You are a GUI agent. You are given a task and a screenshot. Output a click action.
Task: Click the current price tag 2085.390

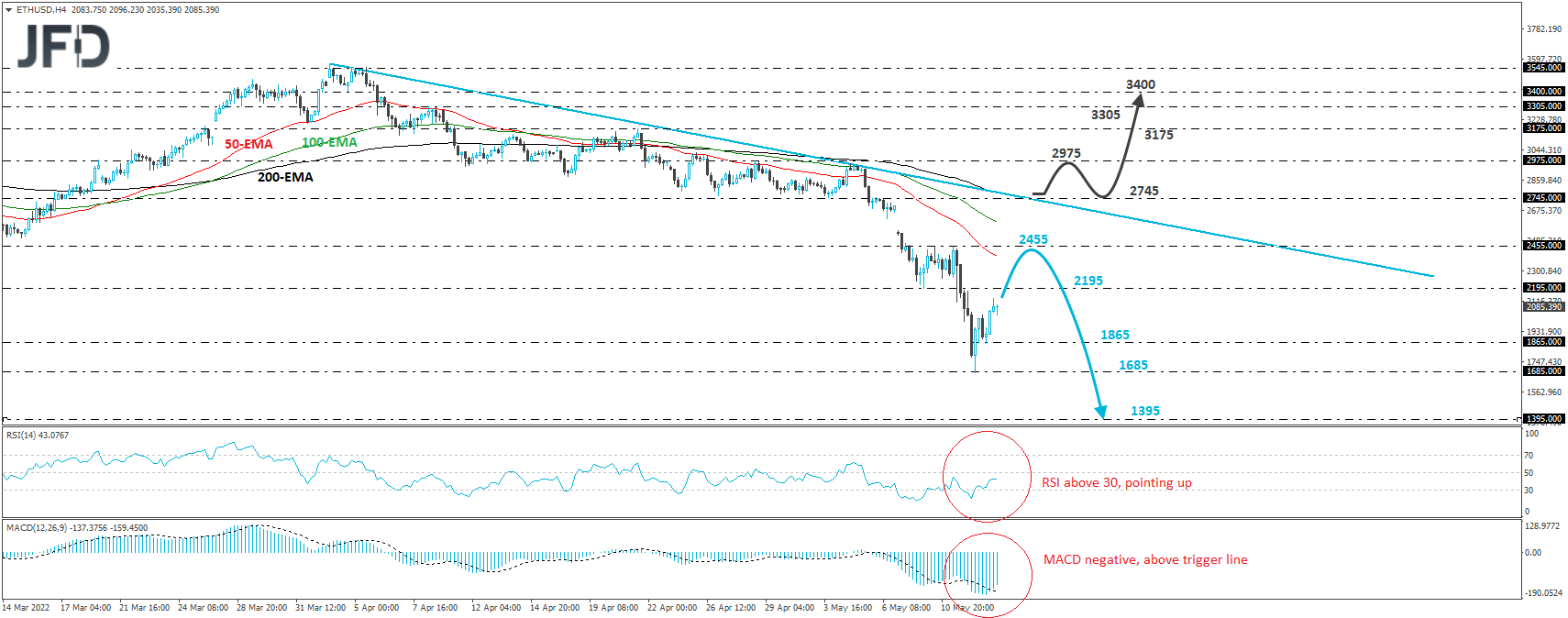point(1544,307)
